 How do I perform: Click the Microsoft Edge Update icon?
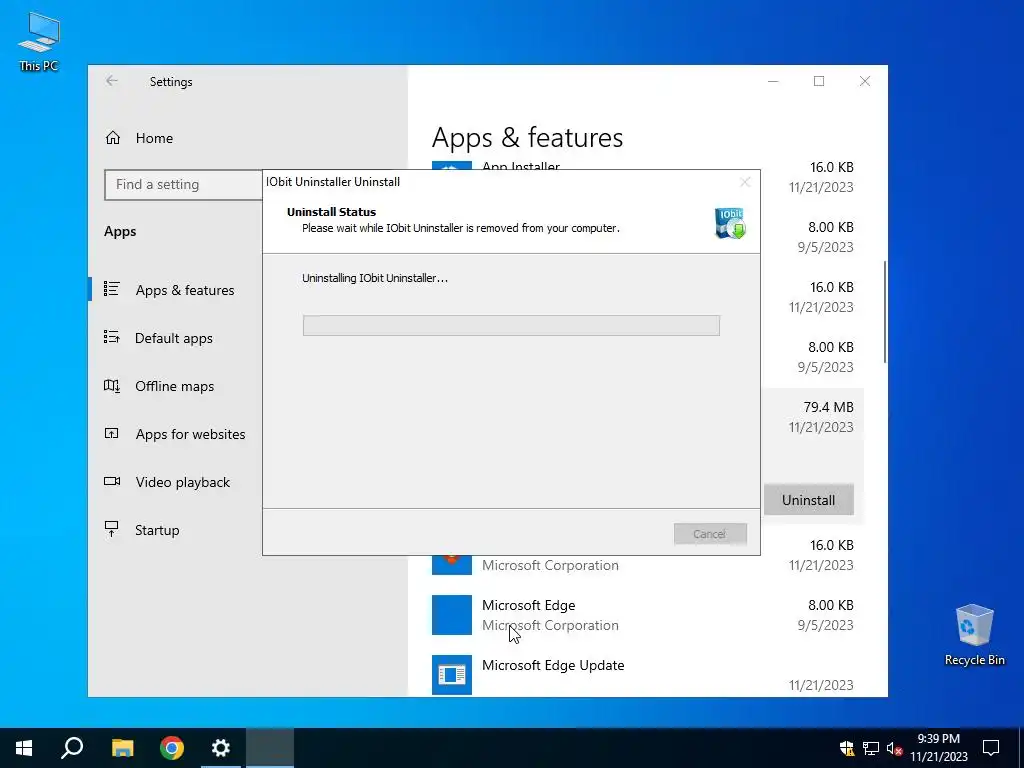tap(451, 675)
